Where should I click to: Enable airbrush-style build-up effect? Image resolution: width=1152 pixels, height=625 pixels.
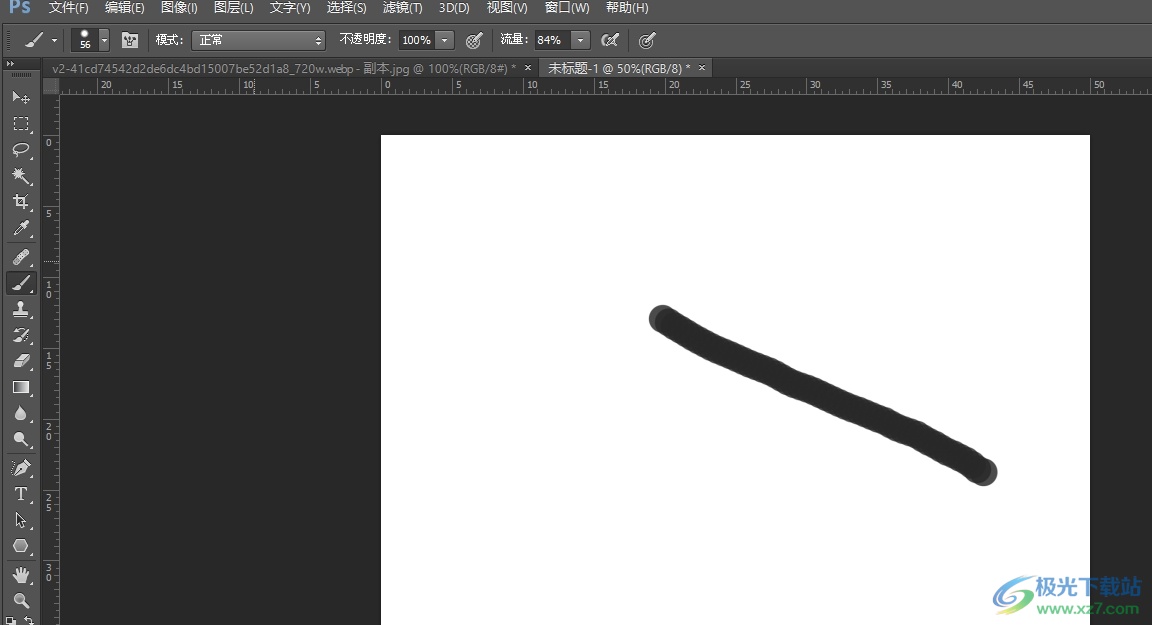(x=610, y=40)
